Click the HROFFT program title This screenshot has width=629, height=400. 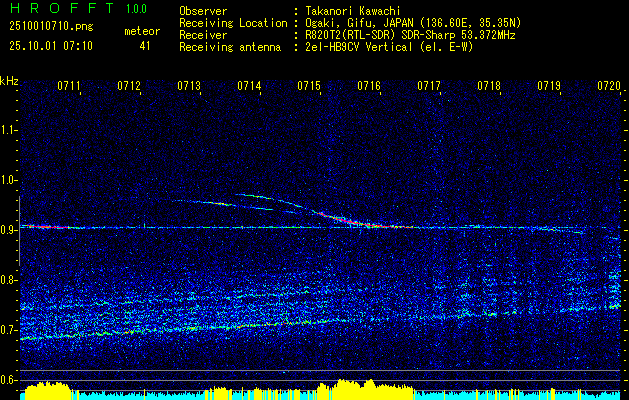click(x=62, y=8)
